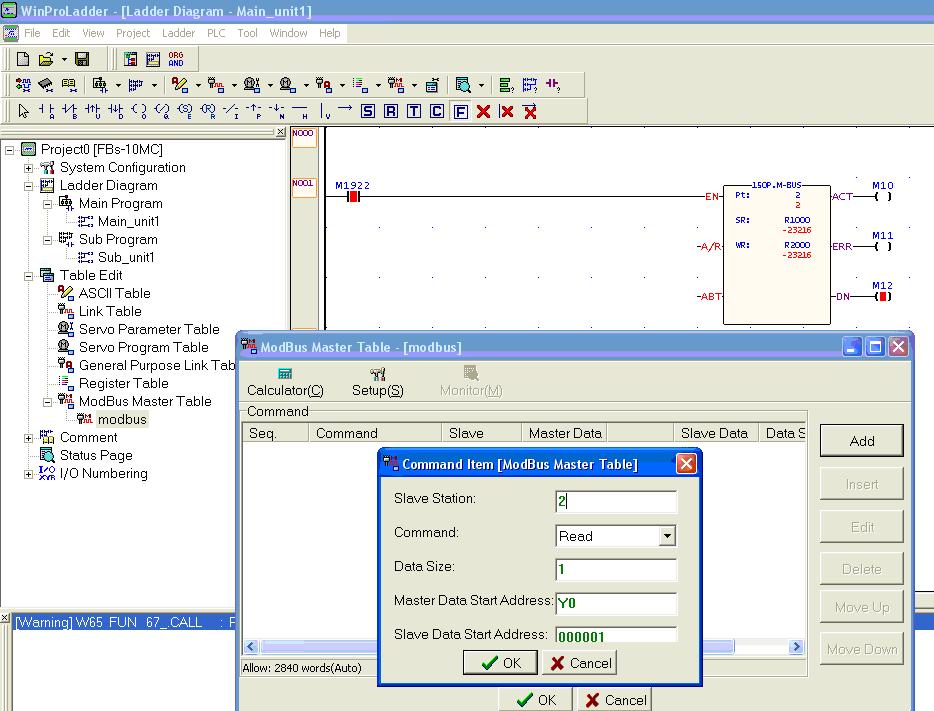Viewport: 934px width, 711px height.
Task: Open the Ladder menu
Action: tap(178, 33)
